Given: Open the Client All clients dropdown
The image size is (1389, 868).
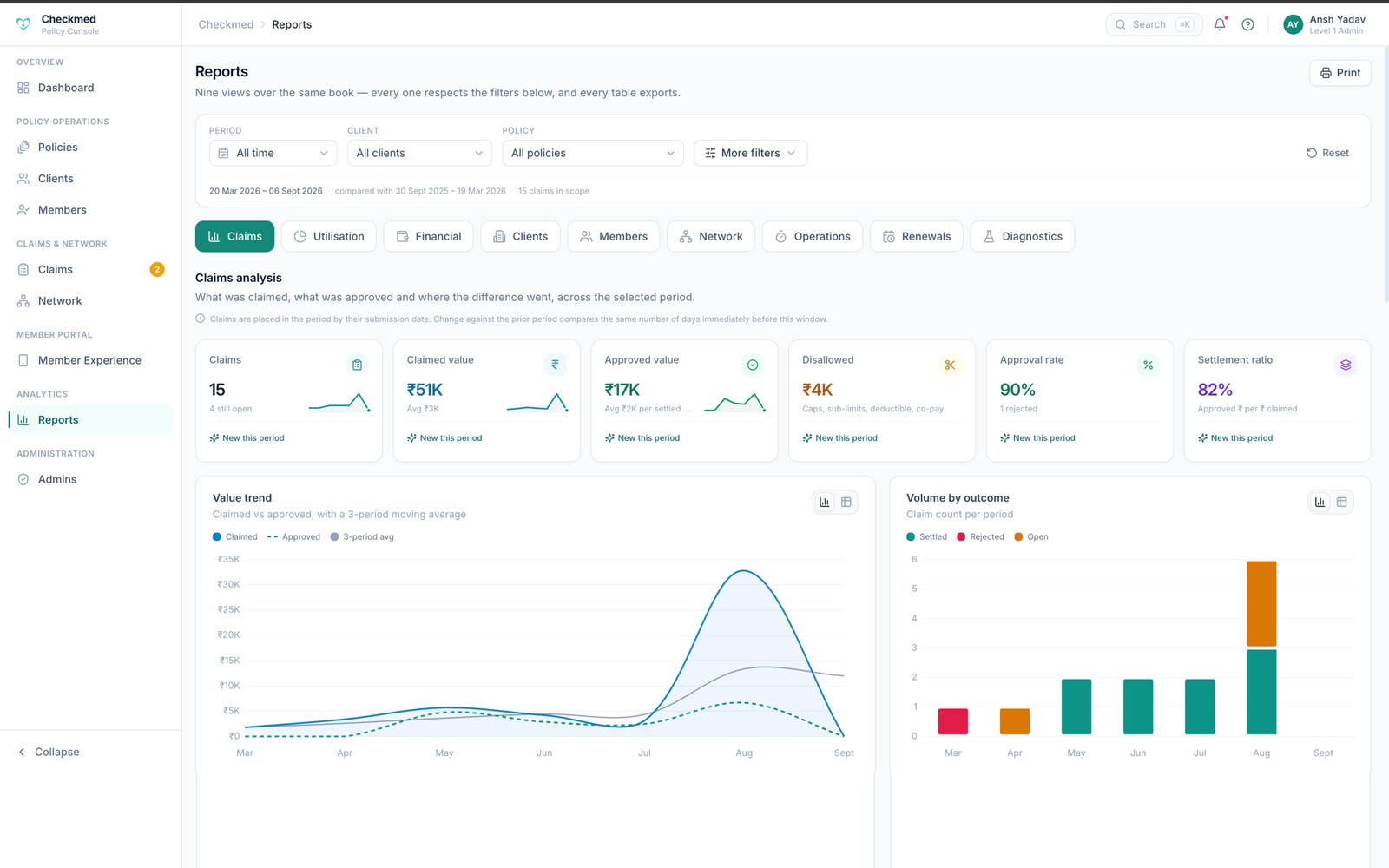Looking at the screenshot, I should [420, 153].
